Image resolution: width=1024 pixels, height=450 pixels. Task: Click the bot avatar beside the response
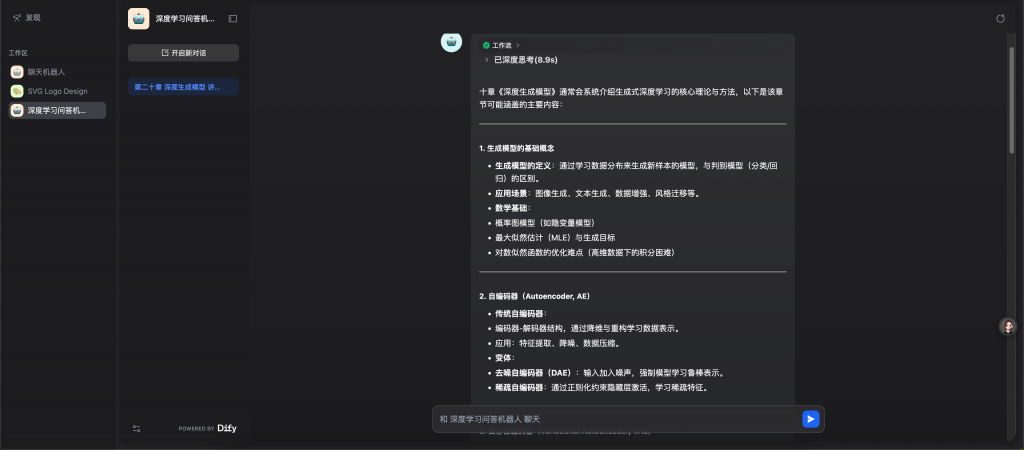(x=451, y=42)
